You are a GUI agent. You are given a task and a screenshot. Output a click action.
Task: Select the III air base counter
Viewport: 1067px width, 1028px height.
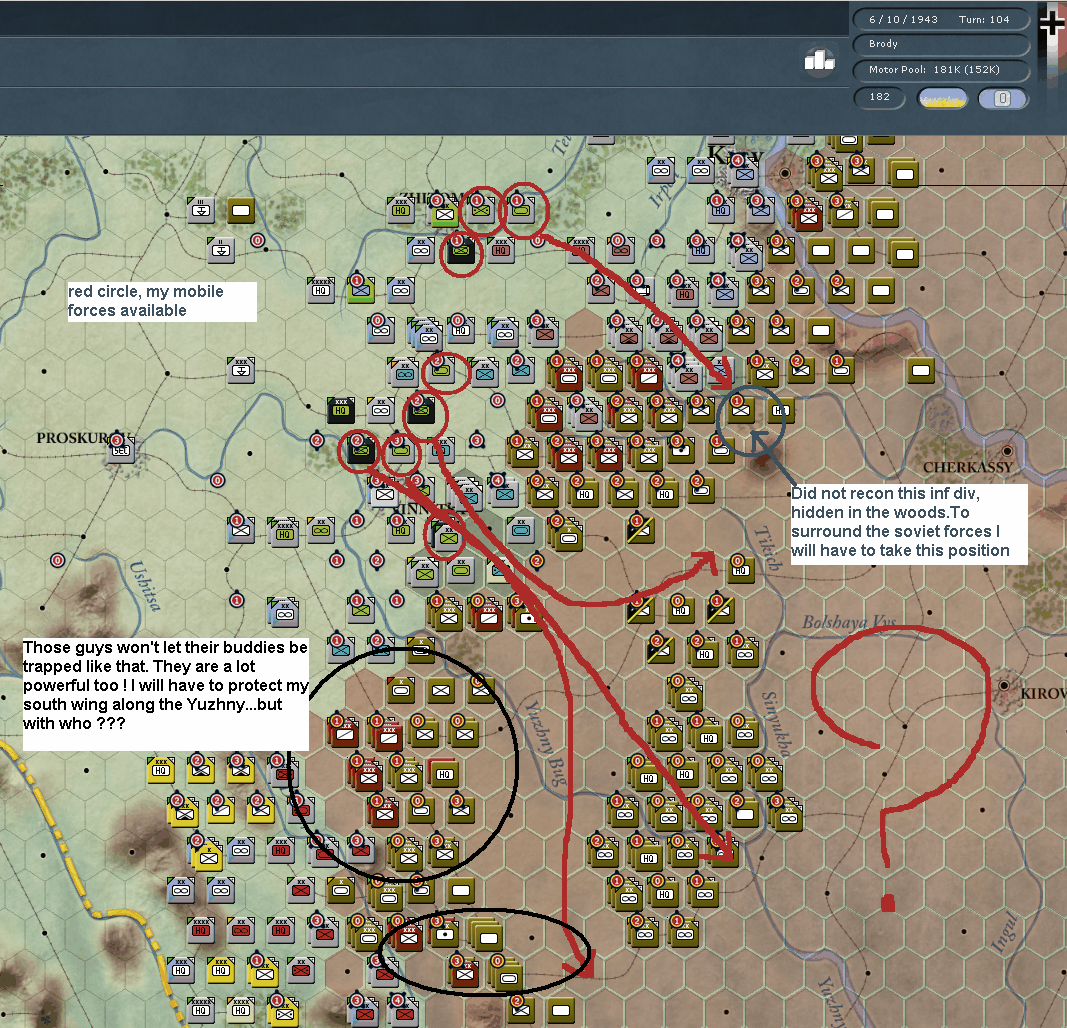pyautogui.click(x=201, y=210)
